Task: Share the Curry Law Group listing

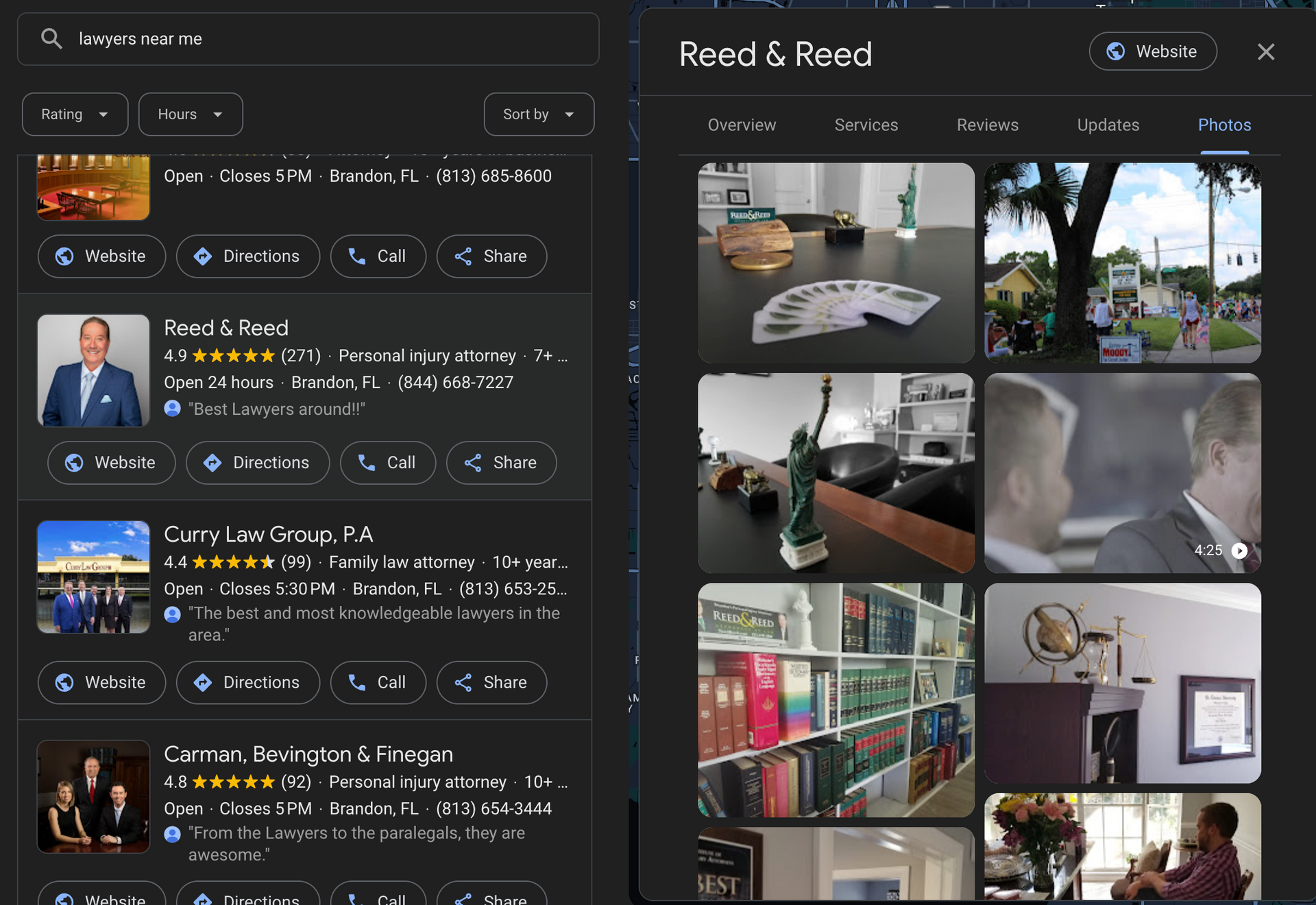Action: tap(492, 683)
